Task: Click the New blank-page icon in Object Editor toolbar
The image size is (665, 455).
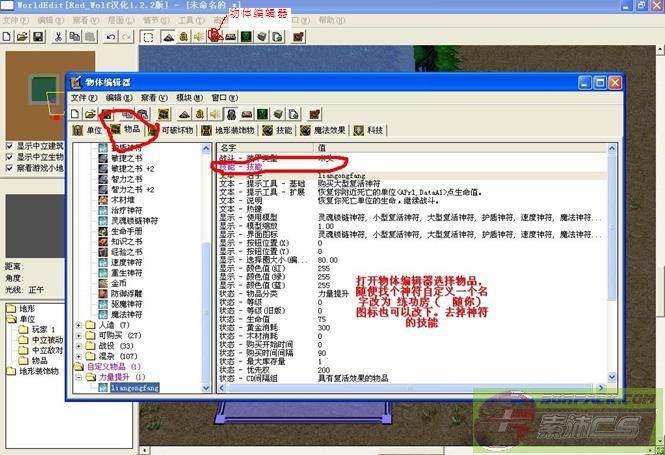Action: point(76,114)
